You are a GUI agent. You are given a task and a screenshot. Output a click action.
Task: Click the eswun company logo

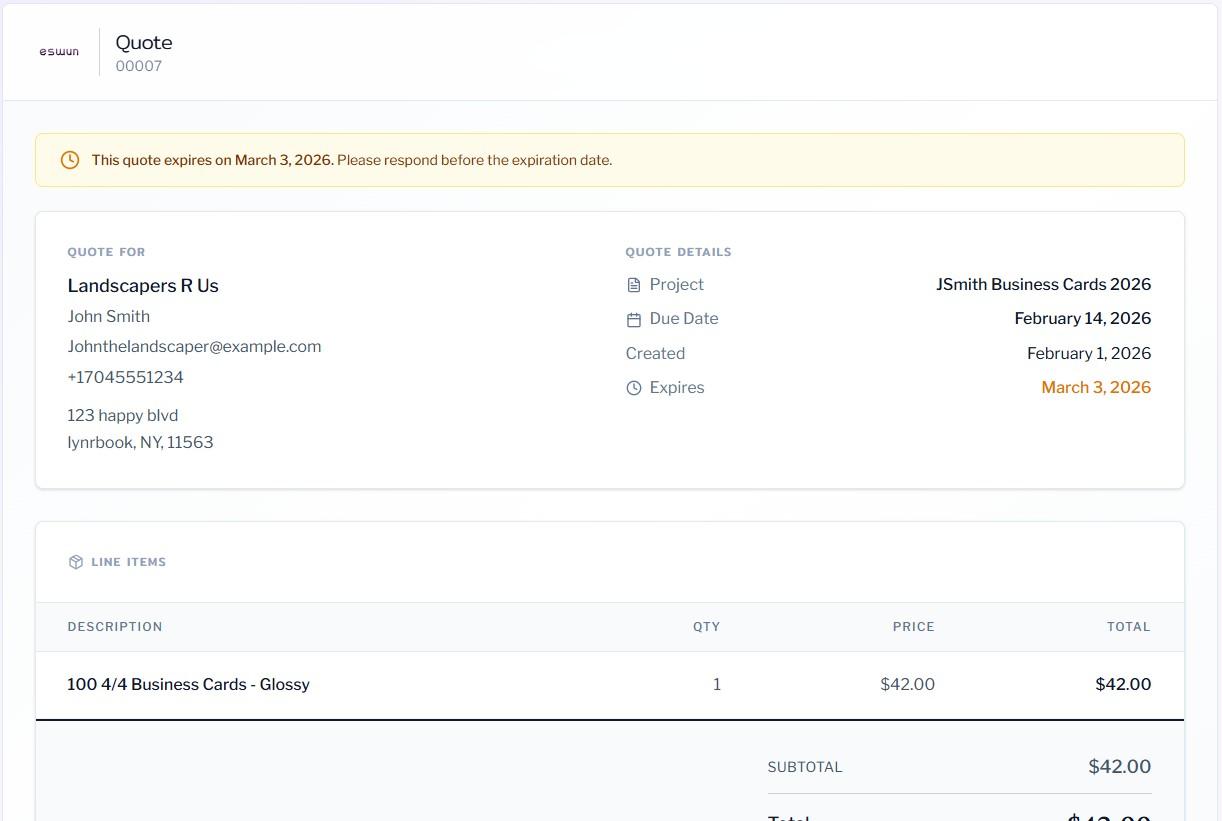[x=58, y=51]
